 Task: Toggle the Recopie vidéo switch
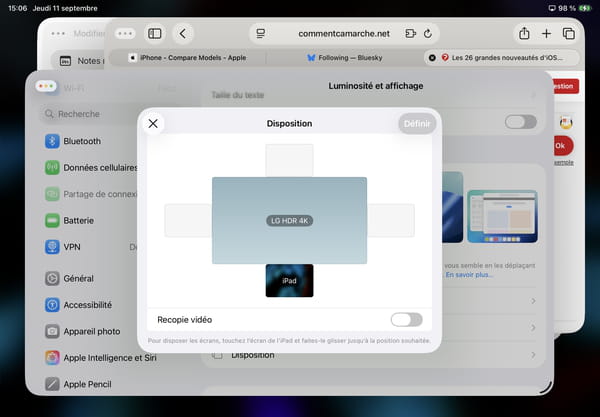[x=406, y=320]
